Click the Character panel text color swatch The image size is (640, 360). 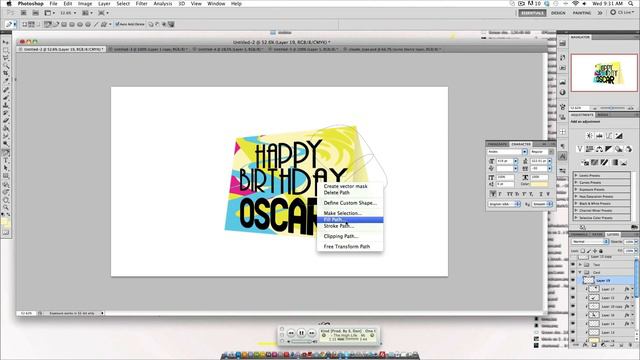click(539, 184)
